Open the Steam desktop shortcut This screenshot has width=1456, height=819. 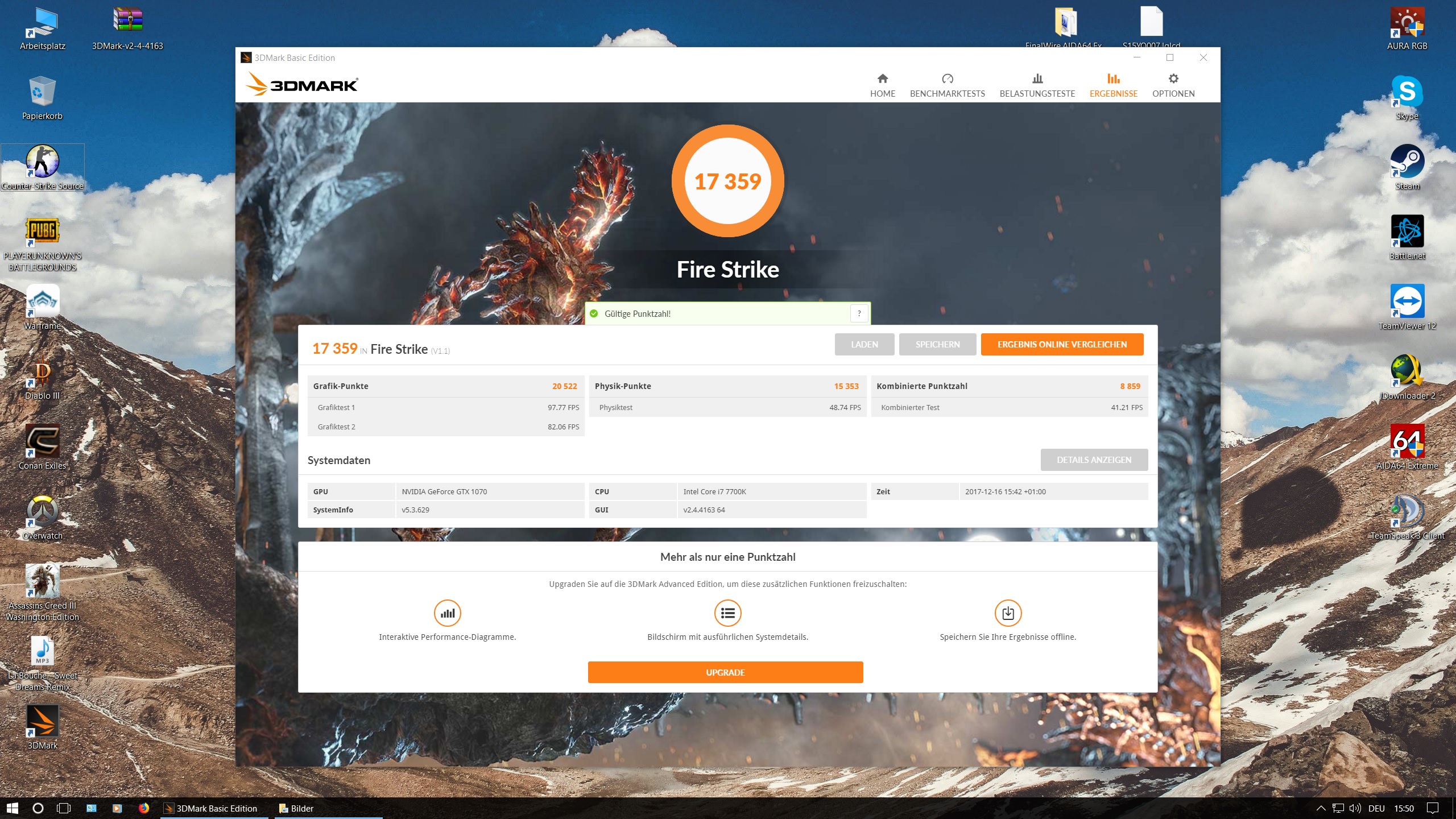click(x=1407, y=162)
